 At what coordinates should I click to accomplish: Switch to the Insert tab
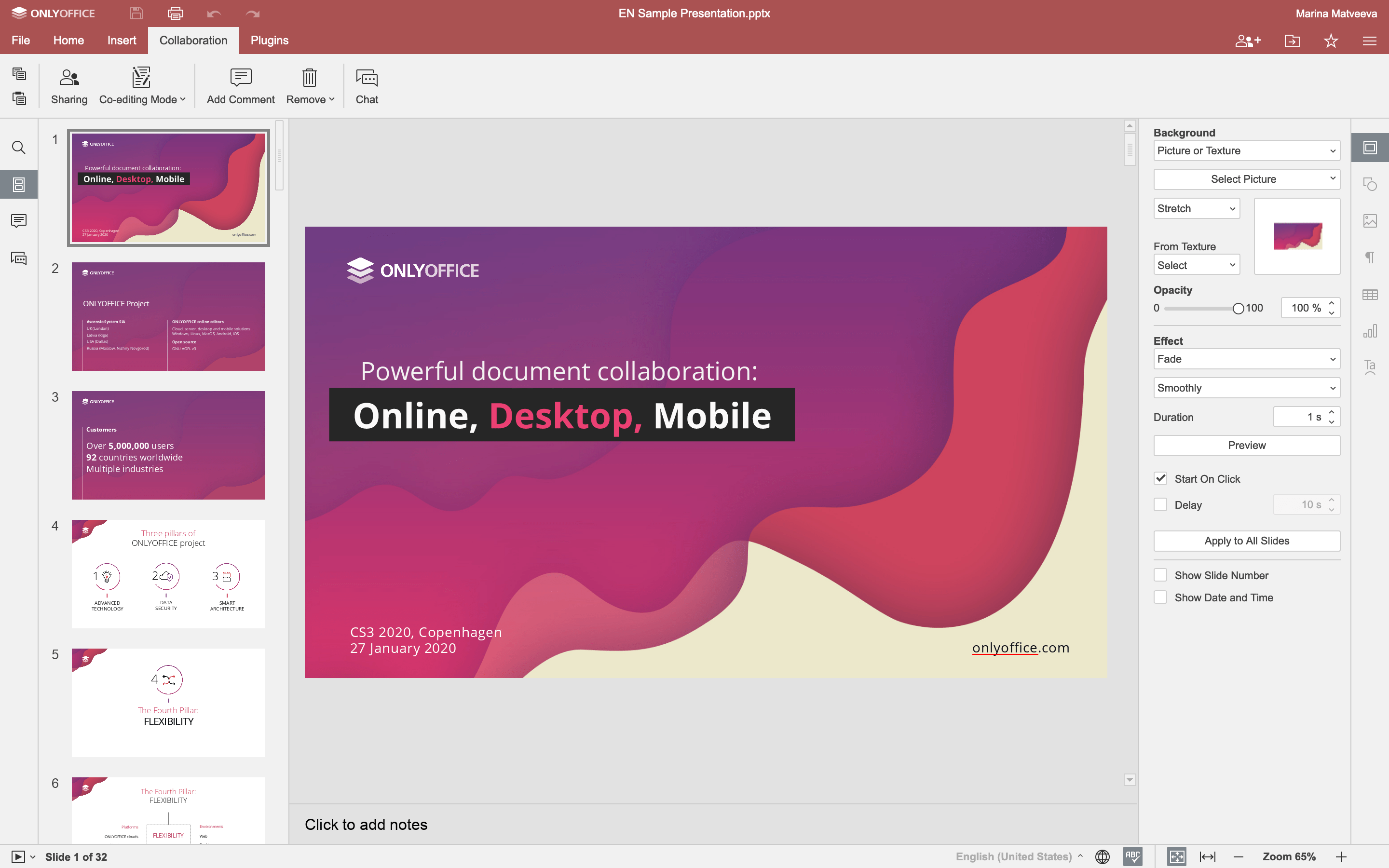pyautogui.click(x=122, y=40)
